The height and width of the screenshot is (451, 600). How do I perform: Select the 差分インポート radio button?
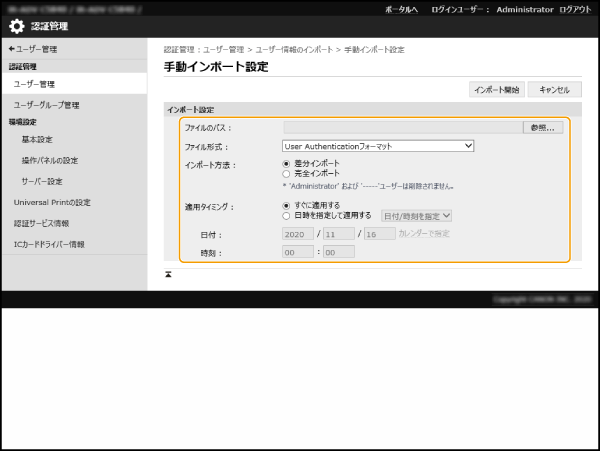tap(287, 163)
